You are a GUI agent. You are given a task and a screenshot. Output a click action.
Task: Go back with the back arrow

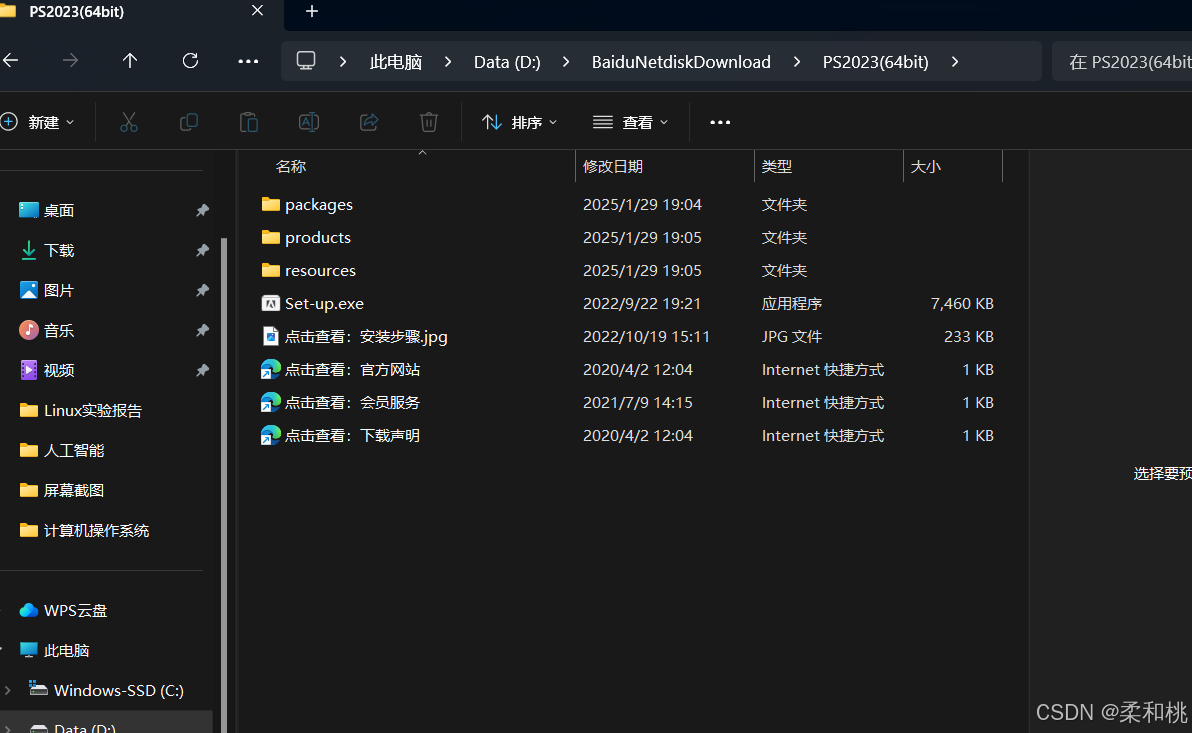pyautogui.click(x=11, y=60)
